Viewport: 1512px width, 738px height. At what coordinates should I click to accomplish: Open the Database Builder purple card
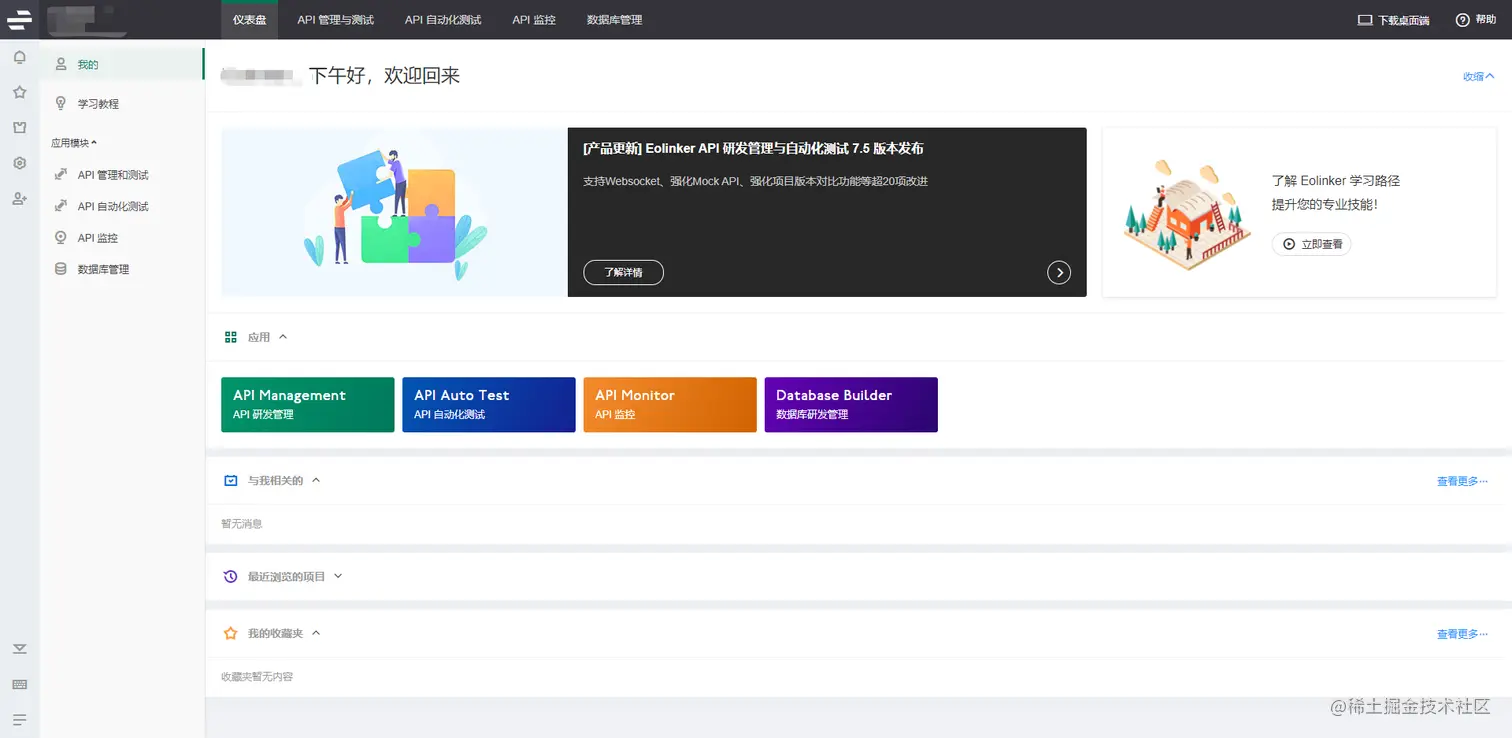click(851, 405)
